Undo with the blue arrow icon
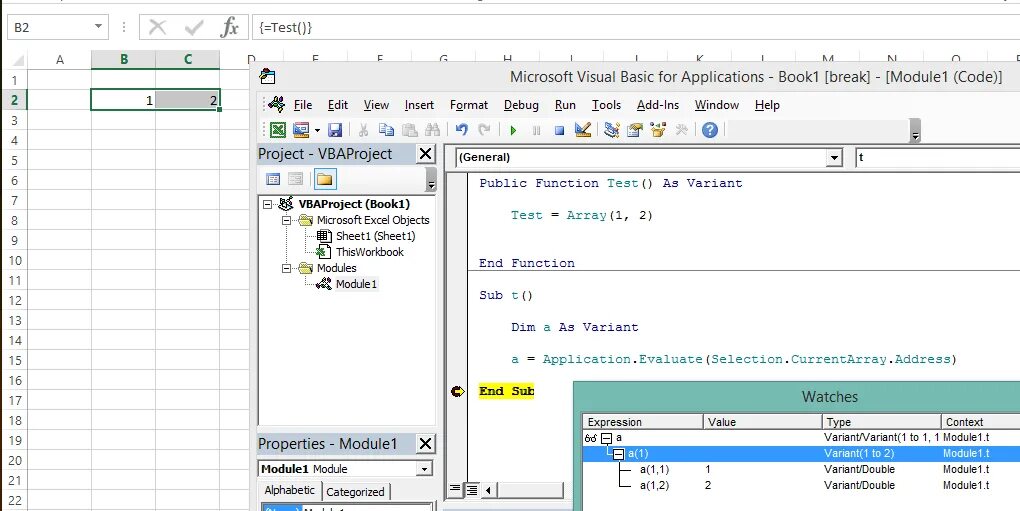 coord(461,130)
